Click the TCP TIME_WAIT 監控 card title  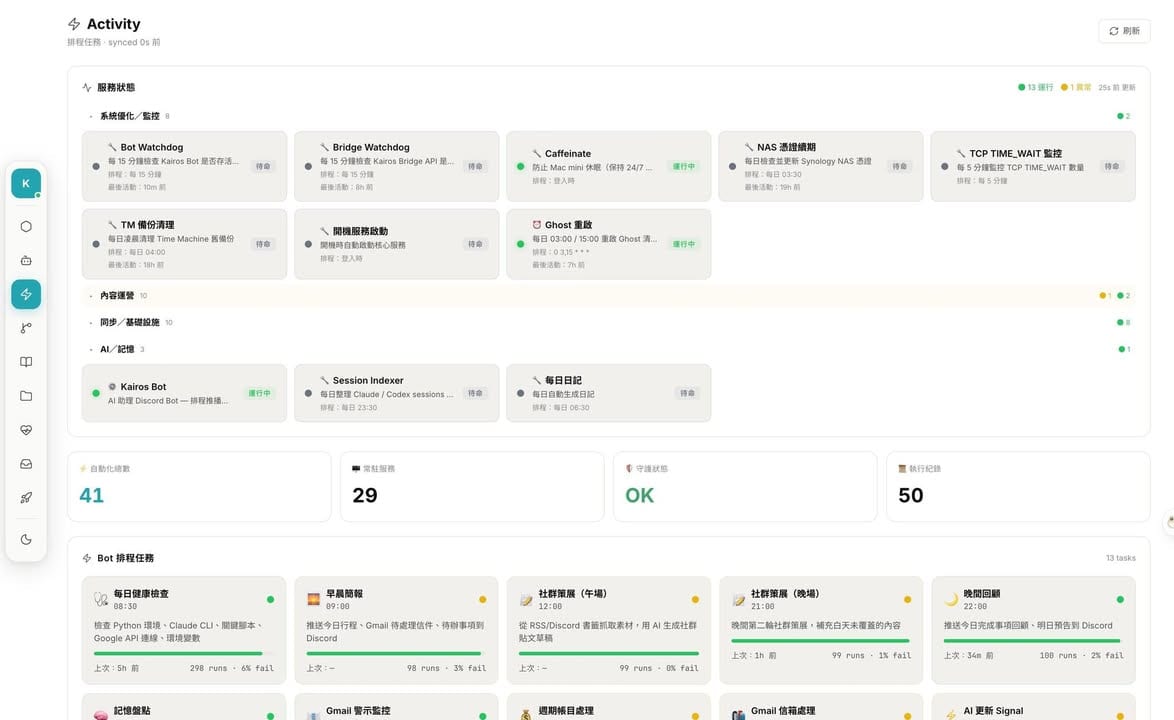coord(1015,153)
